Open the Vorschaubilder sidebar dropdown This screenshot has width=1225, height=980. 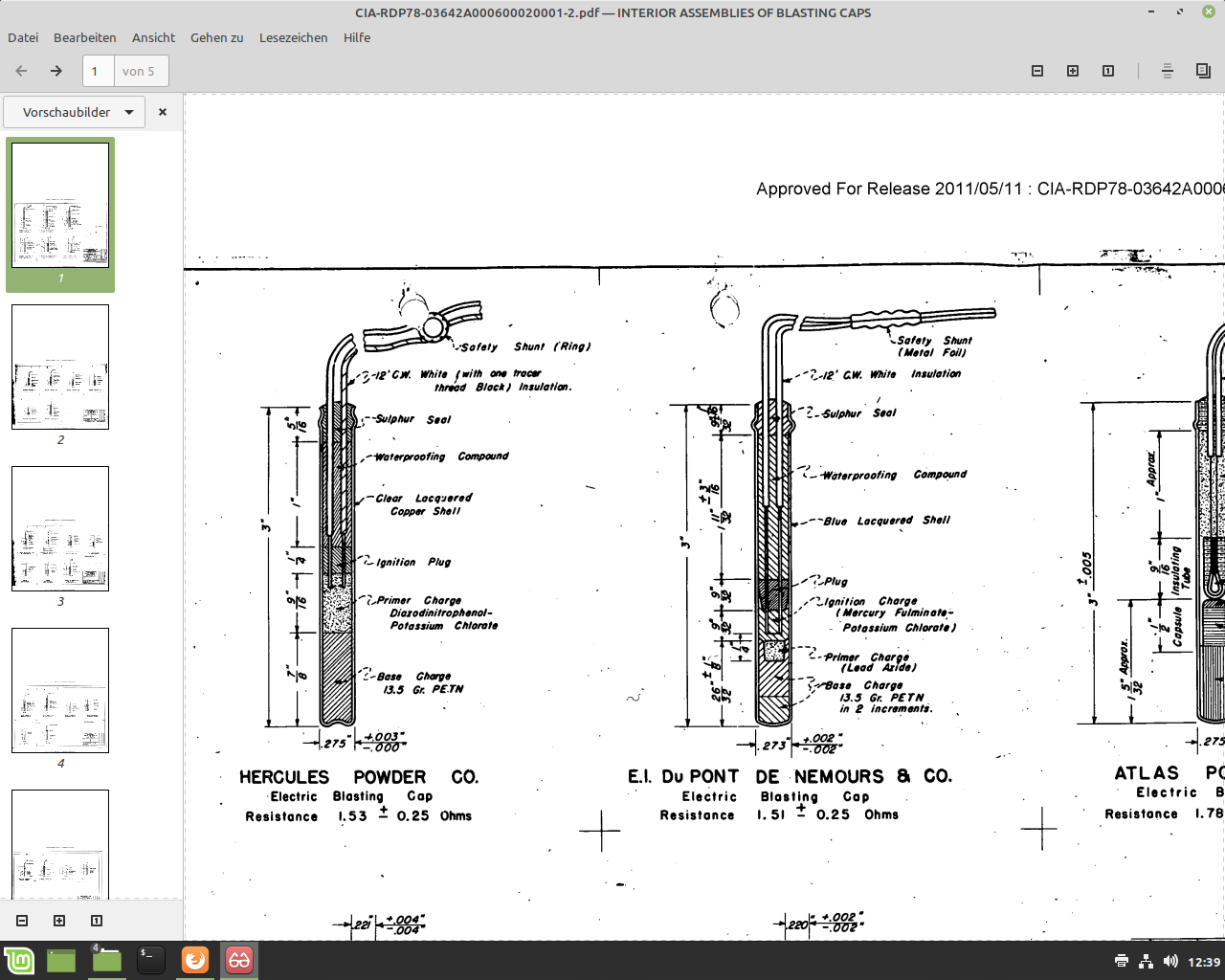click(75, 112)
